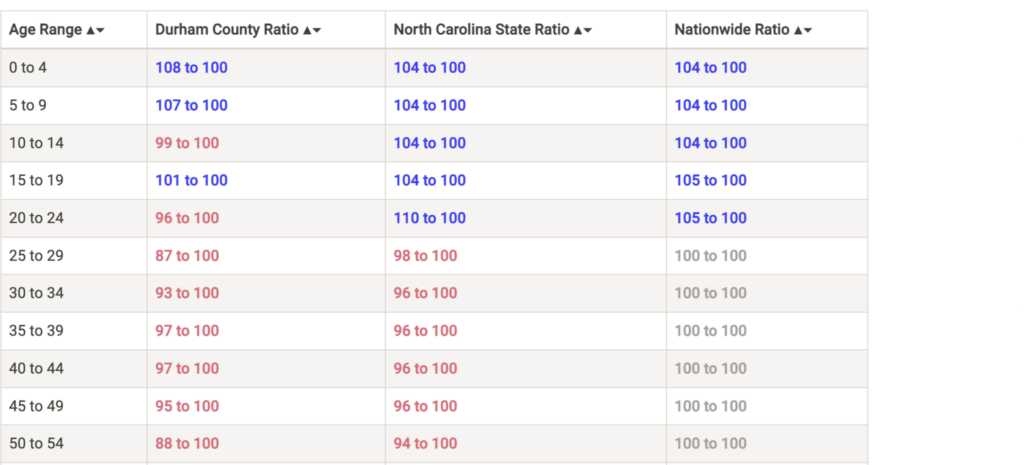1024x465 pixels.
Task: Select the 10 to 14 age range cell
Action: point(36,143)
